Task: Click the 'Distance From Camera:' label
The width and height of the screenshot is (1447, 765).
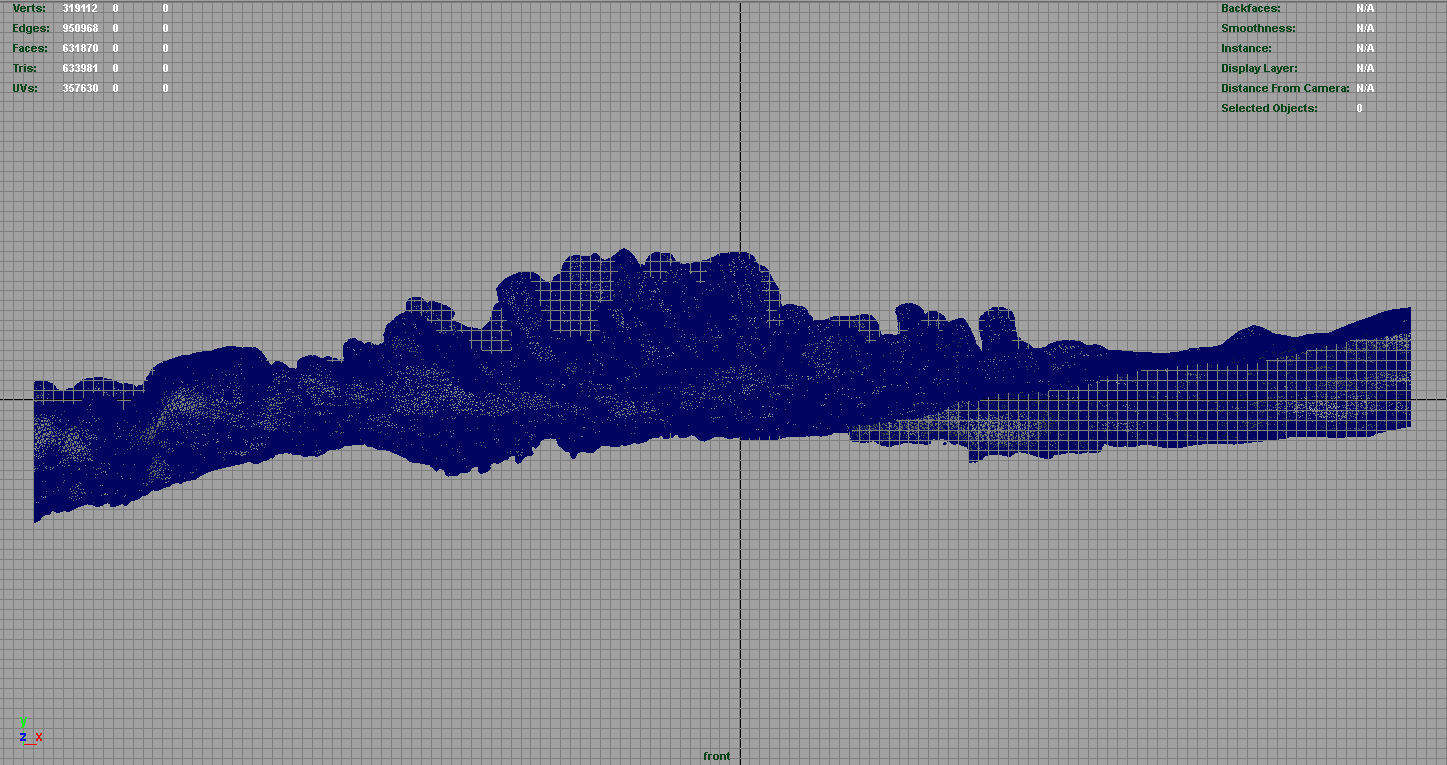Action: (x=1285, y=88)
